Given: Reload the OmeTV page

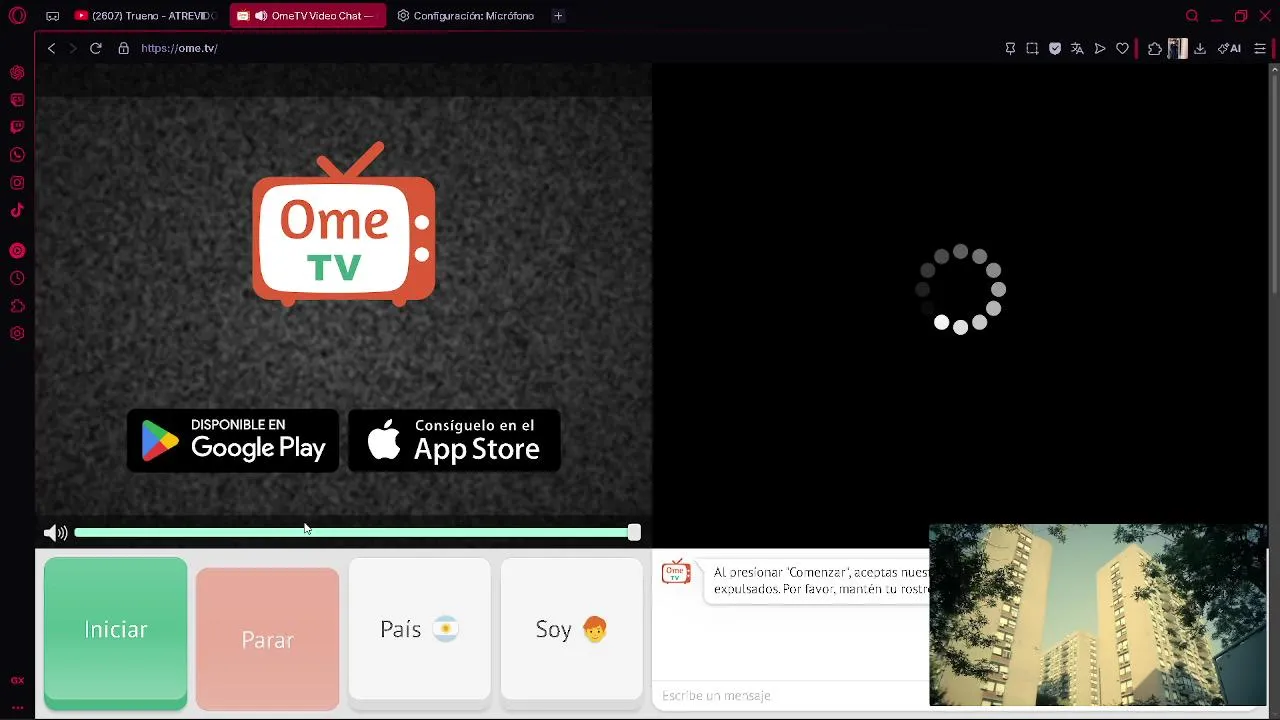Looking at the screenshot, I should (96, 48).
